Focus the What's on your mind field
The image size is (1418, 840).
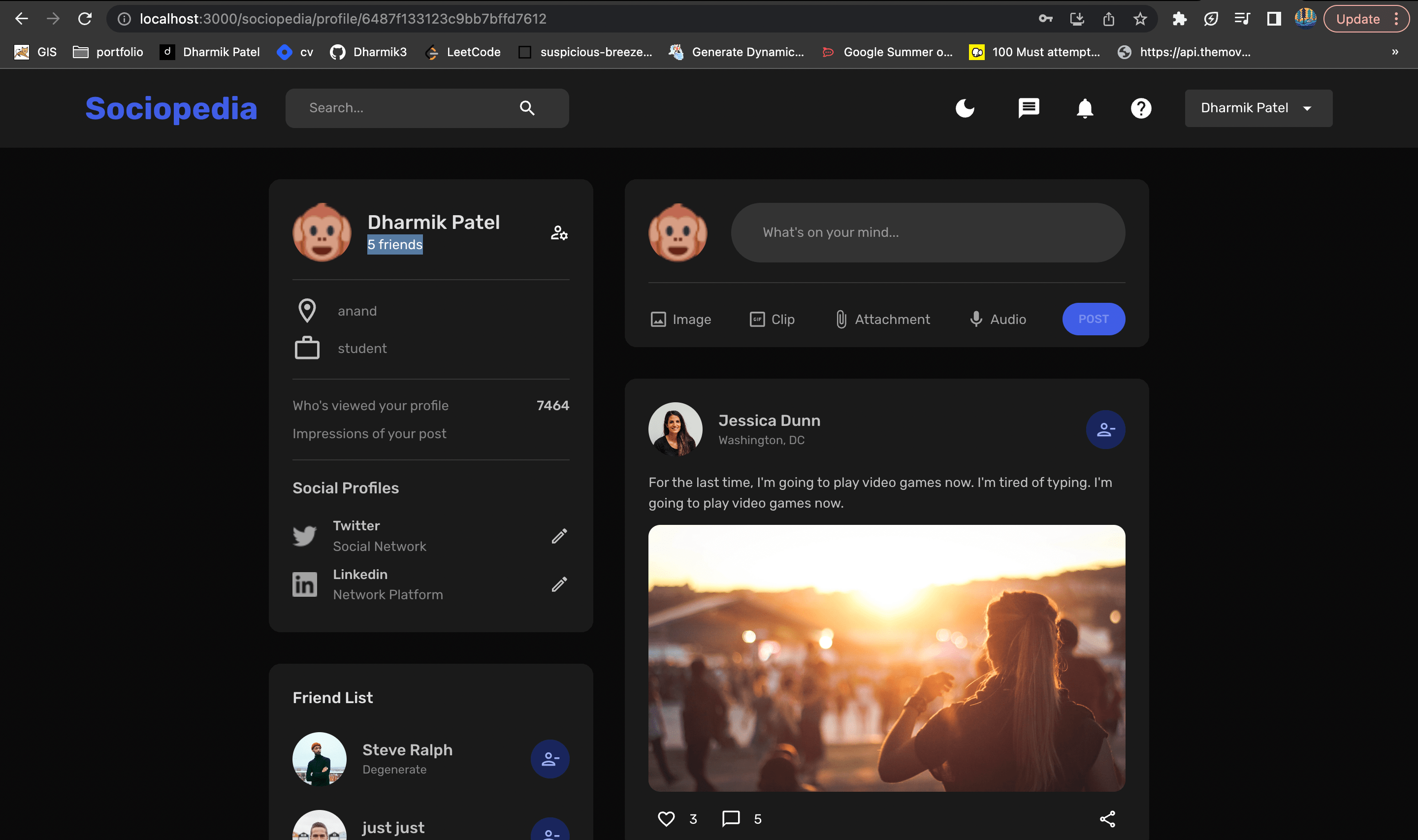[x=928, y=232]
